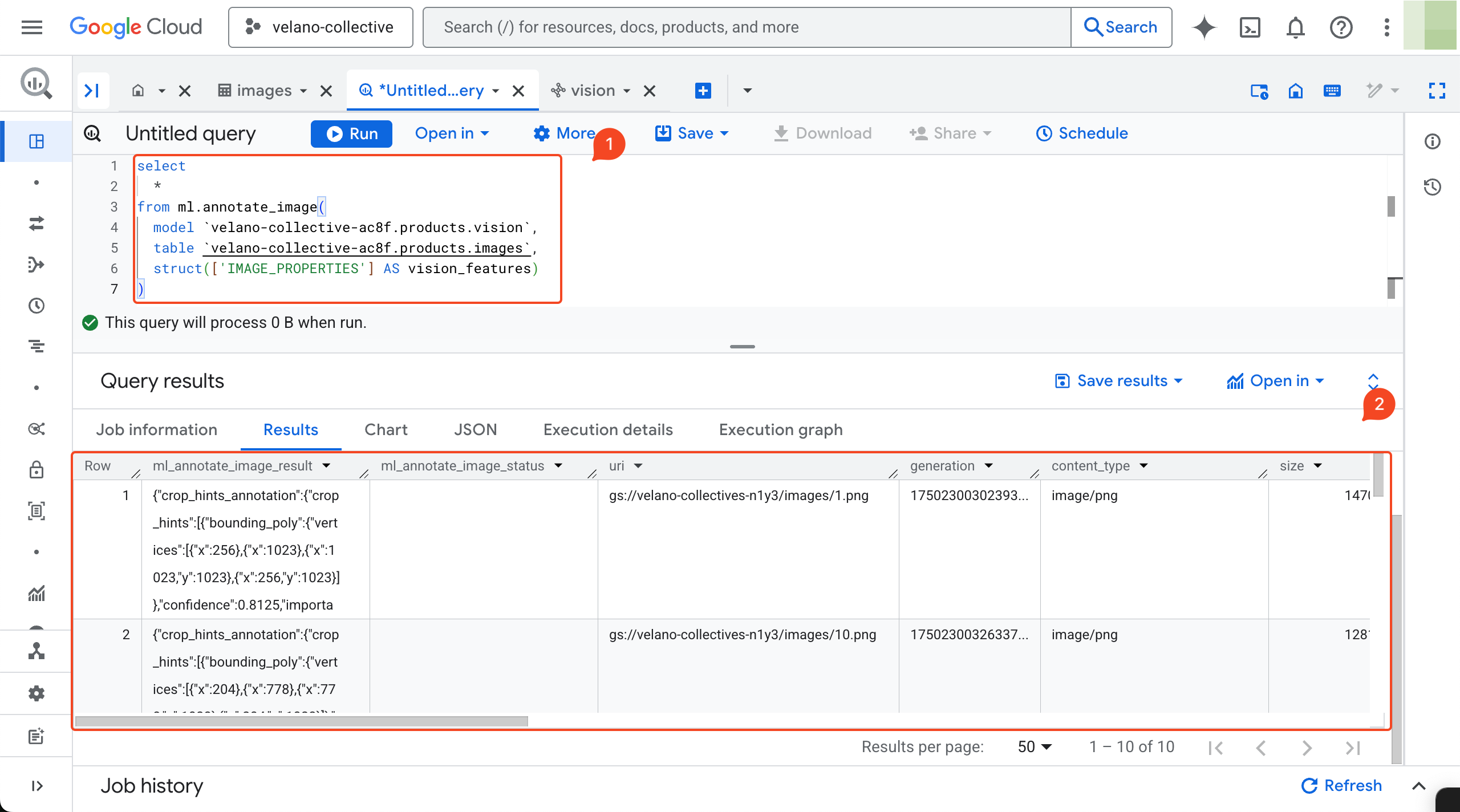Screen dimensions: 1460x812
Task: Click the account avatar
Action: pyautogui.click(x=1430, y=26)
